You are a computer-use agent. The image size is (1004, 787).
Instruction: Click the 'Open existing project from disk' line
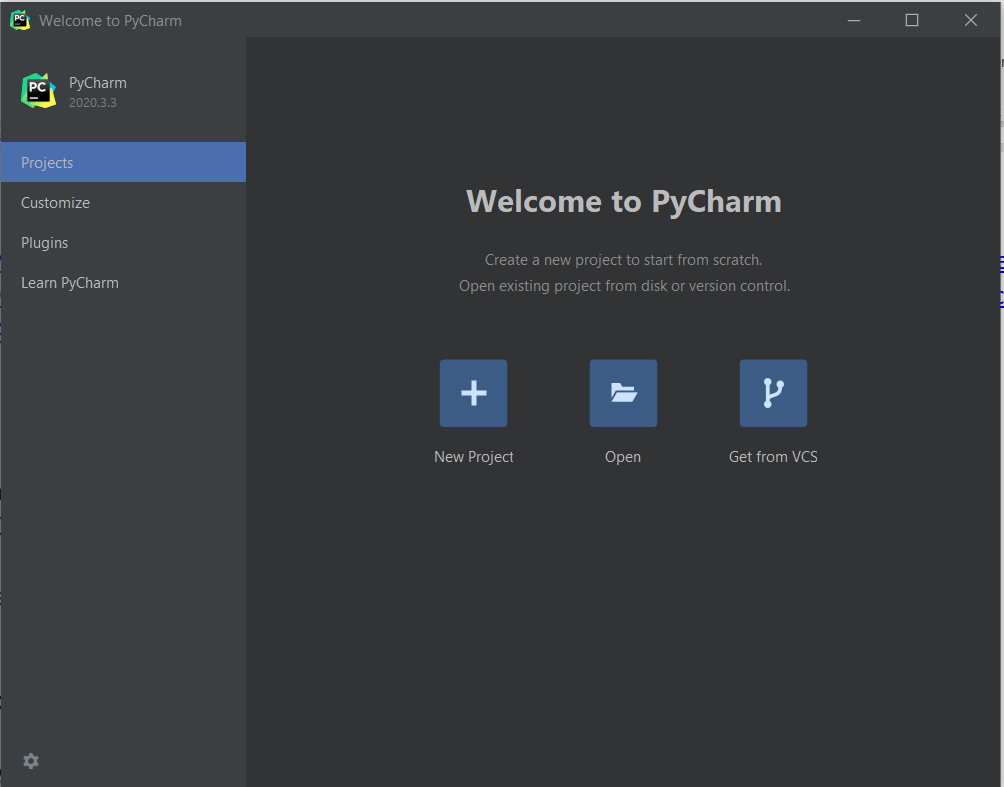(x=624, y=286)
